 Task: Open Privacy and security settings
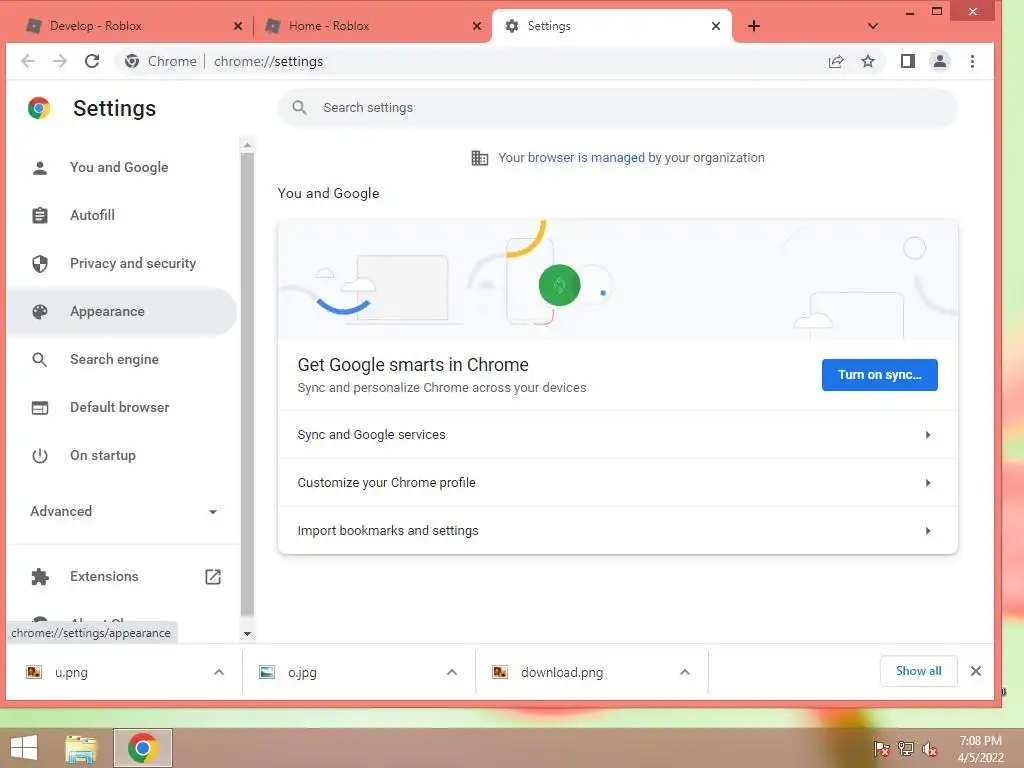[122, 264]
